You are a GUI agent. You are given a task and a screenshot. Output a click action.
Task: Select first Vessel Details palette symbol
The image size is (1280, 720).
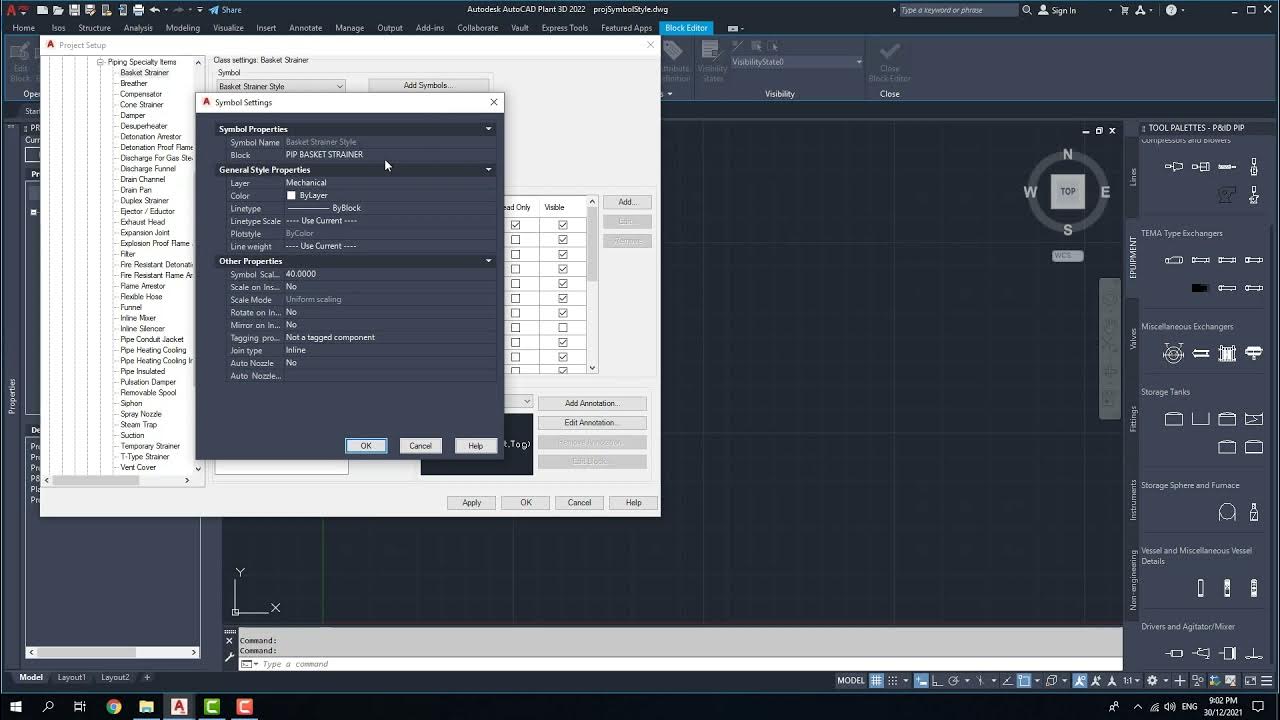click(1201, 589)
